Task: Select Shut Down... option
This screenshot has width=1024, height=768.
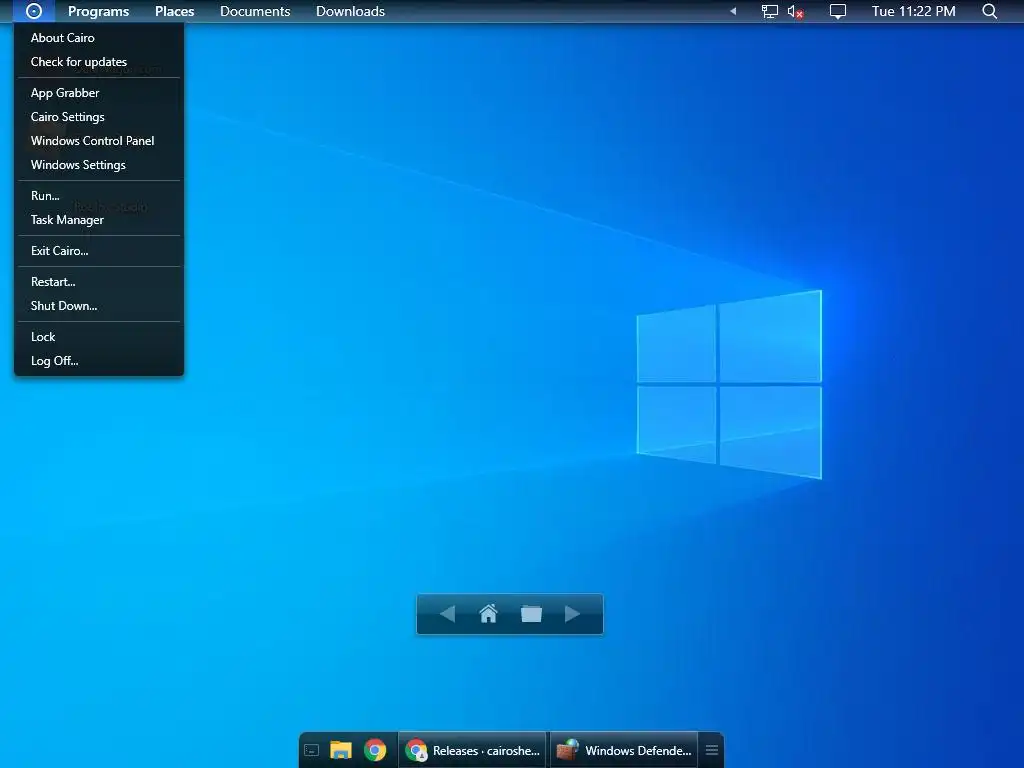Action: coord(99,306)
